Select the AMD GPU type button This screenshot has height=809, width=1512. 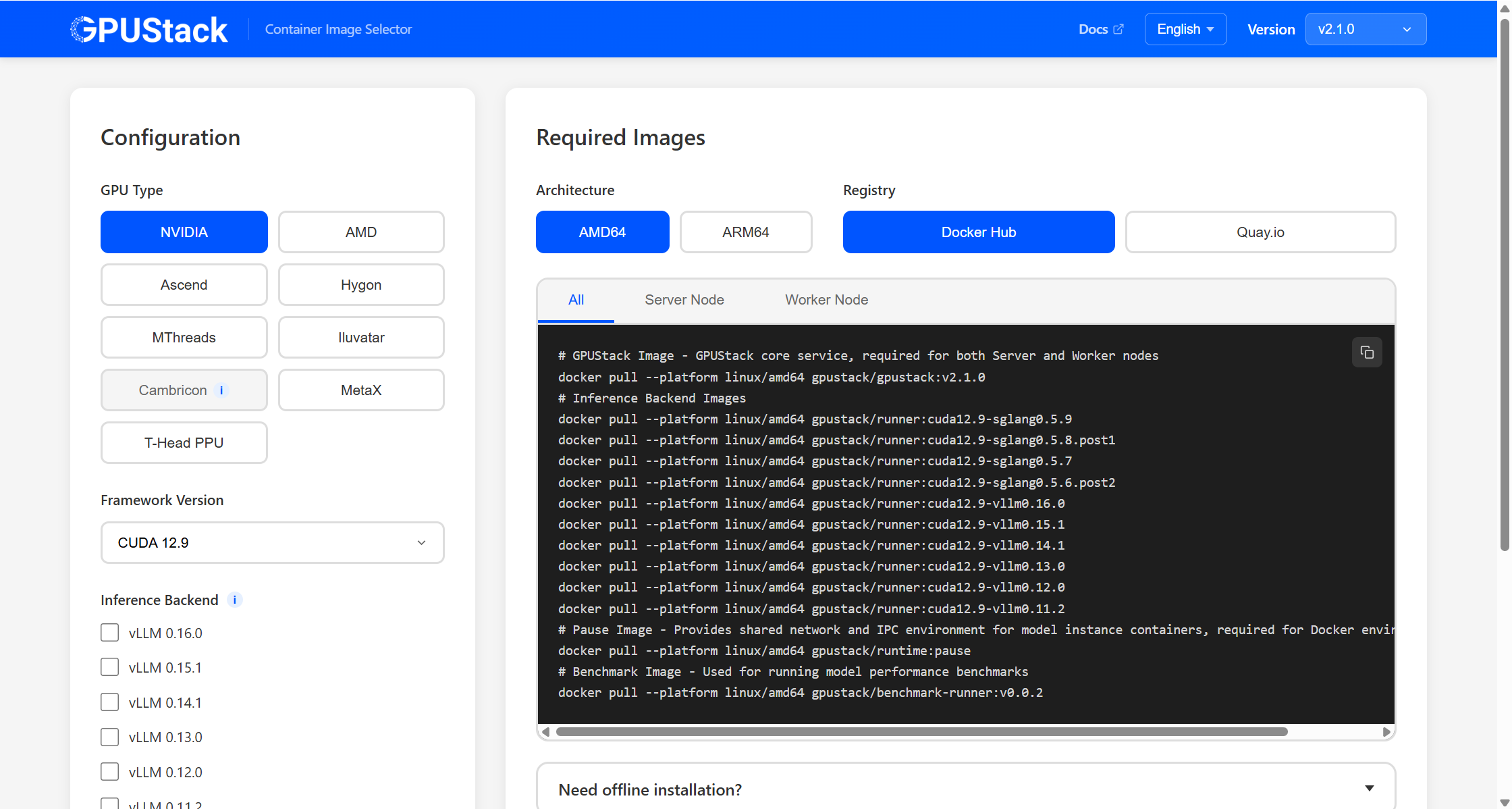[361, 232]
